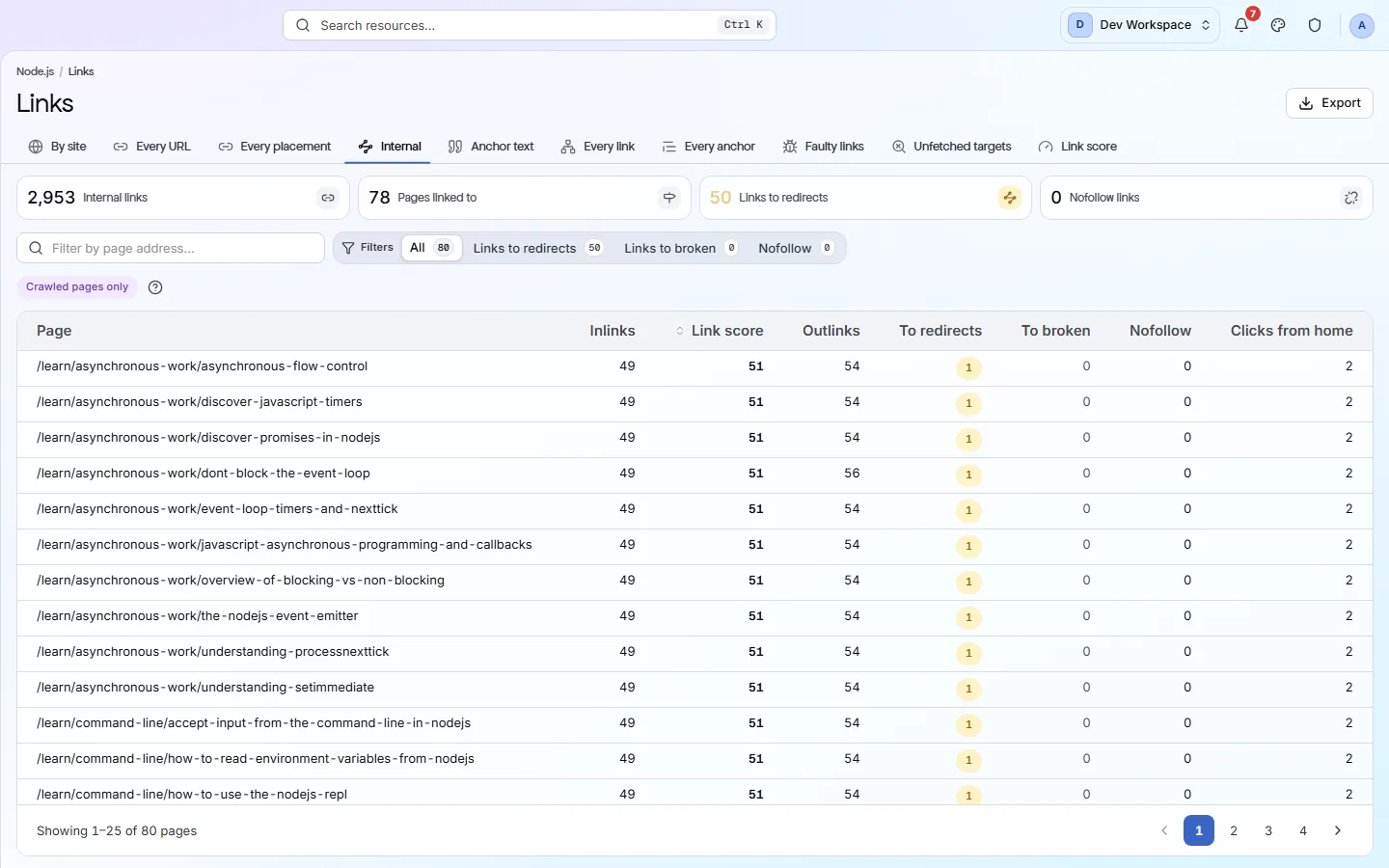Open the user avatar menu labeled A
The image size is (1389, 868).
point(1361,25)
